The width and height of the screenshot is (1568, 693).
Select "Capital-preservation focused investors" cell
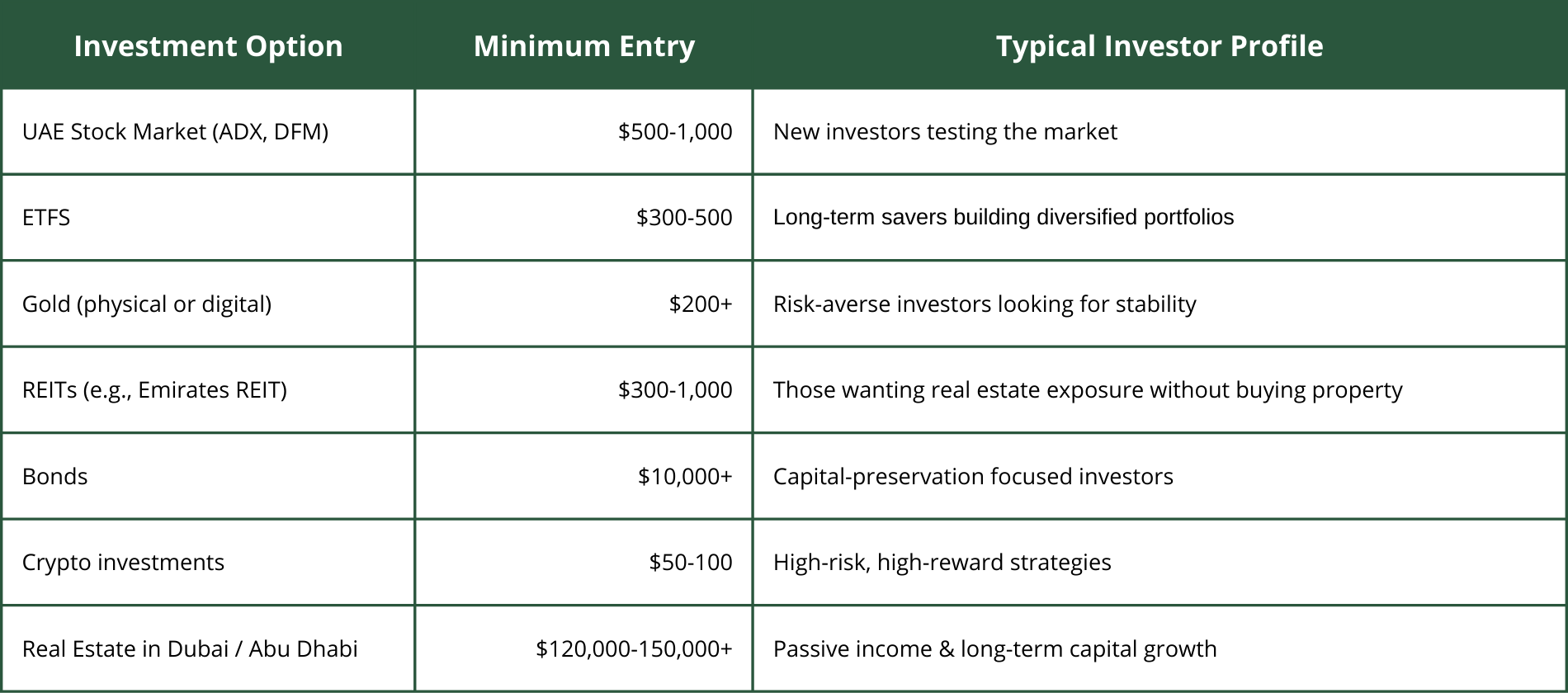coord(973,477)
